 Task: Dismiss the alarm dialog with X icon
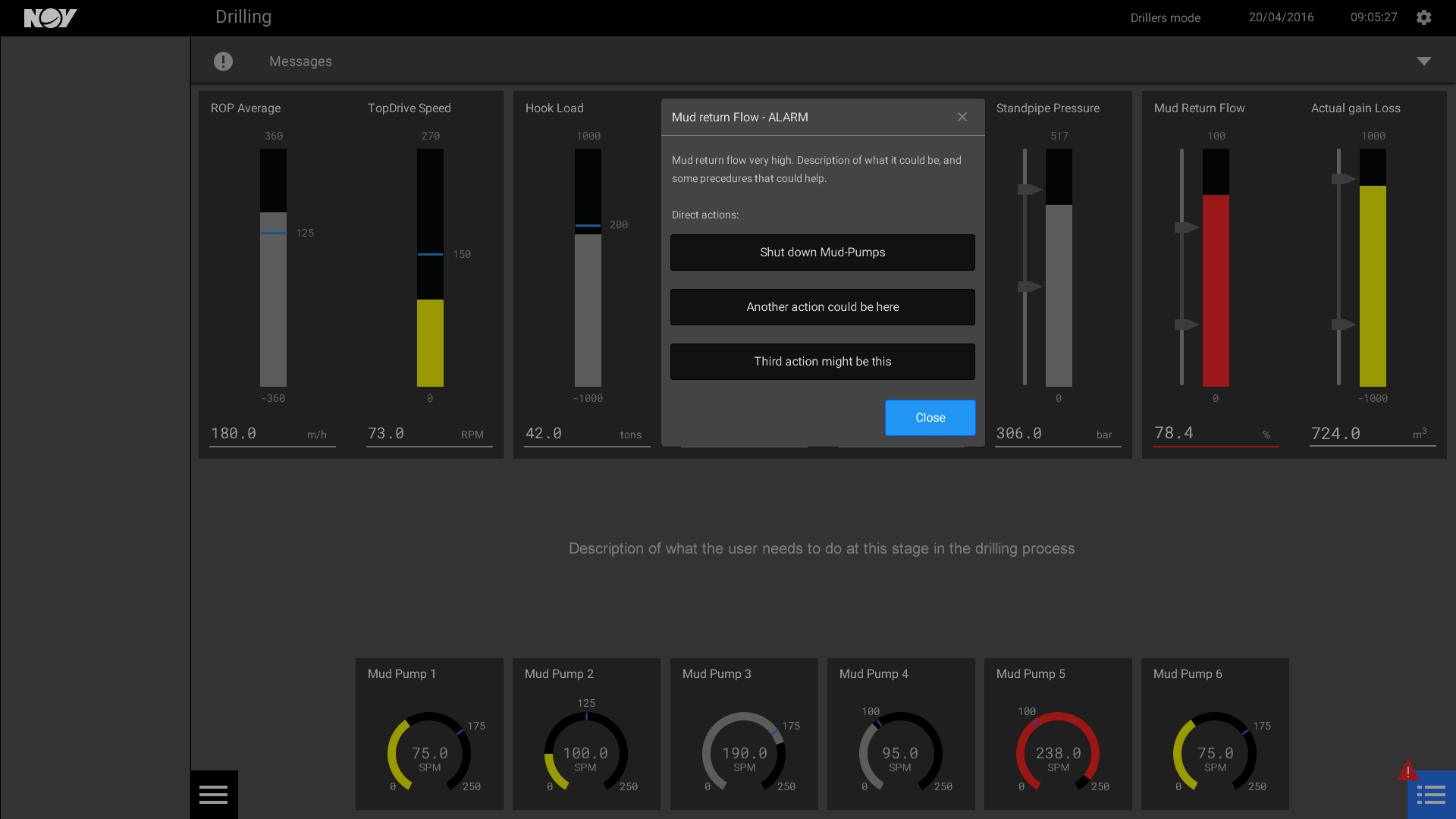coord(962,117)
